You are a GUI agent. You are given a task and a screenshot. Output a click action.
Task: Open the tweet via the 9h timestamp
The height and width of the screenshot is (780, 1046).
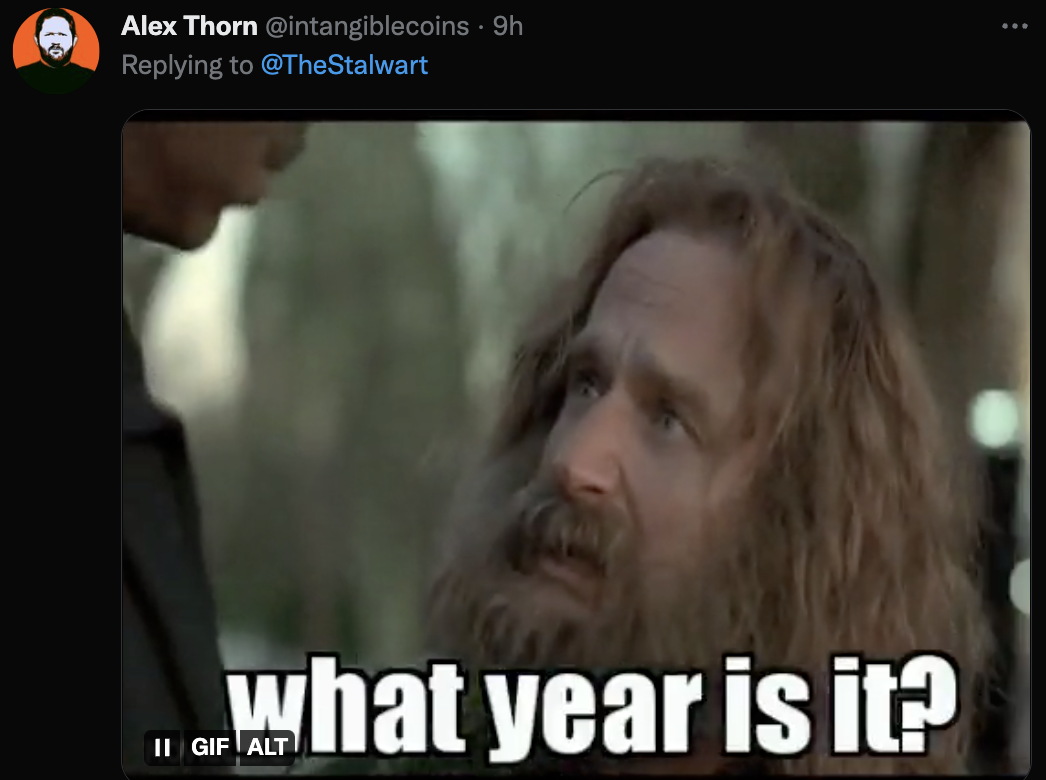(x=508, y=26)
